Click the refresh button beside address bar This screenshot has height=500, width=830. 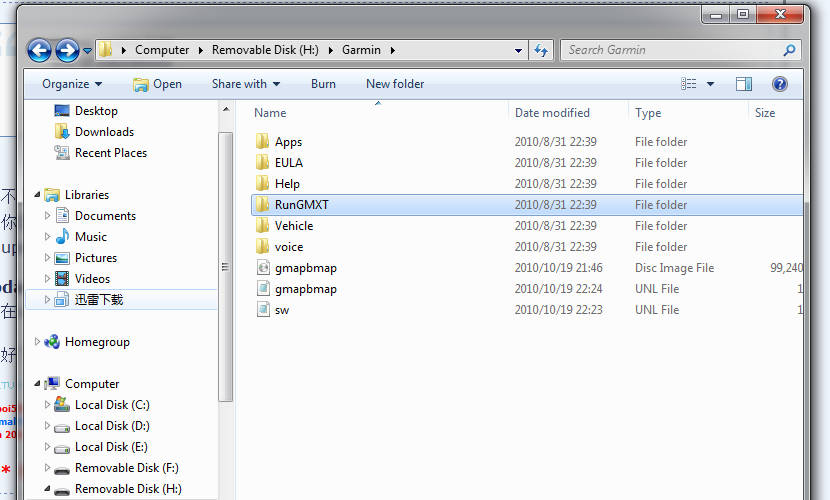tap(541, 50)
